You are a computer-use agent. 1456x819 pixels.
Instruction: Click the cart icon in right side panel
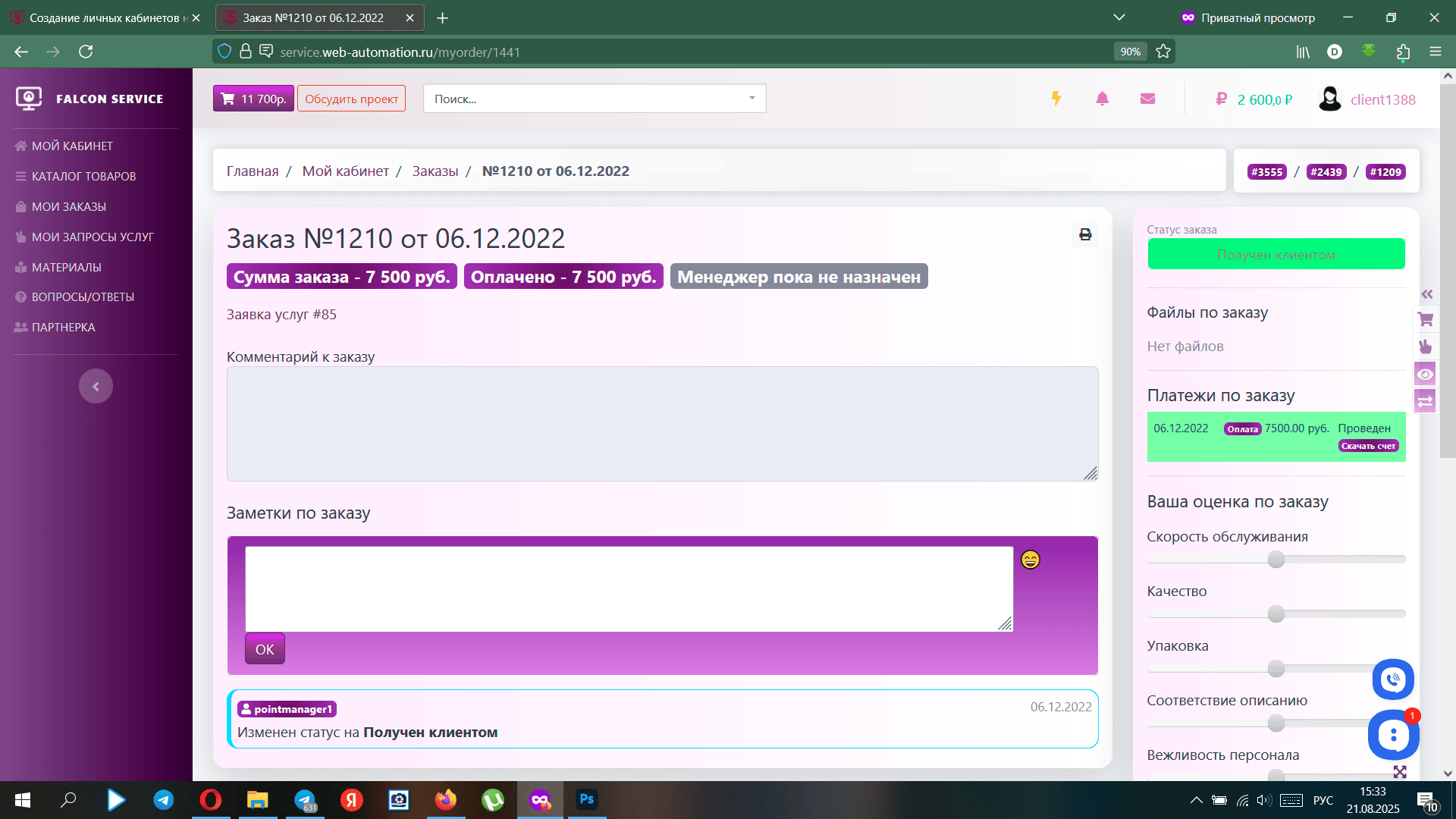1426,319
